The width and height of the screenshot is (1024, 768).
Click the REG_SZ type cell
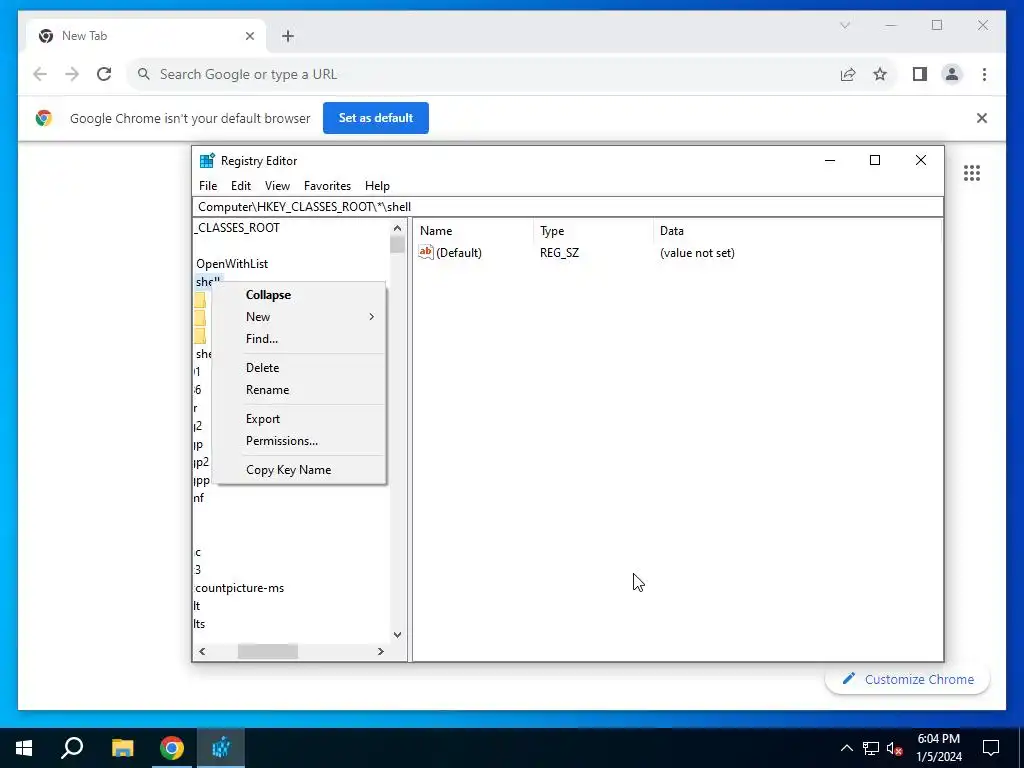559,253
